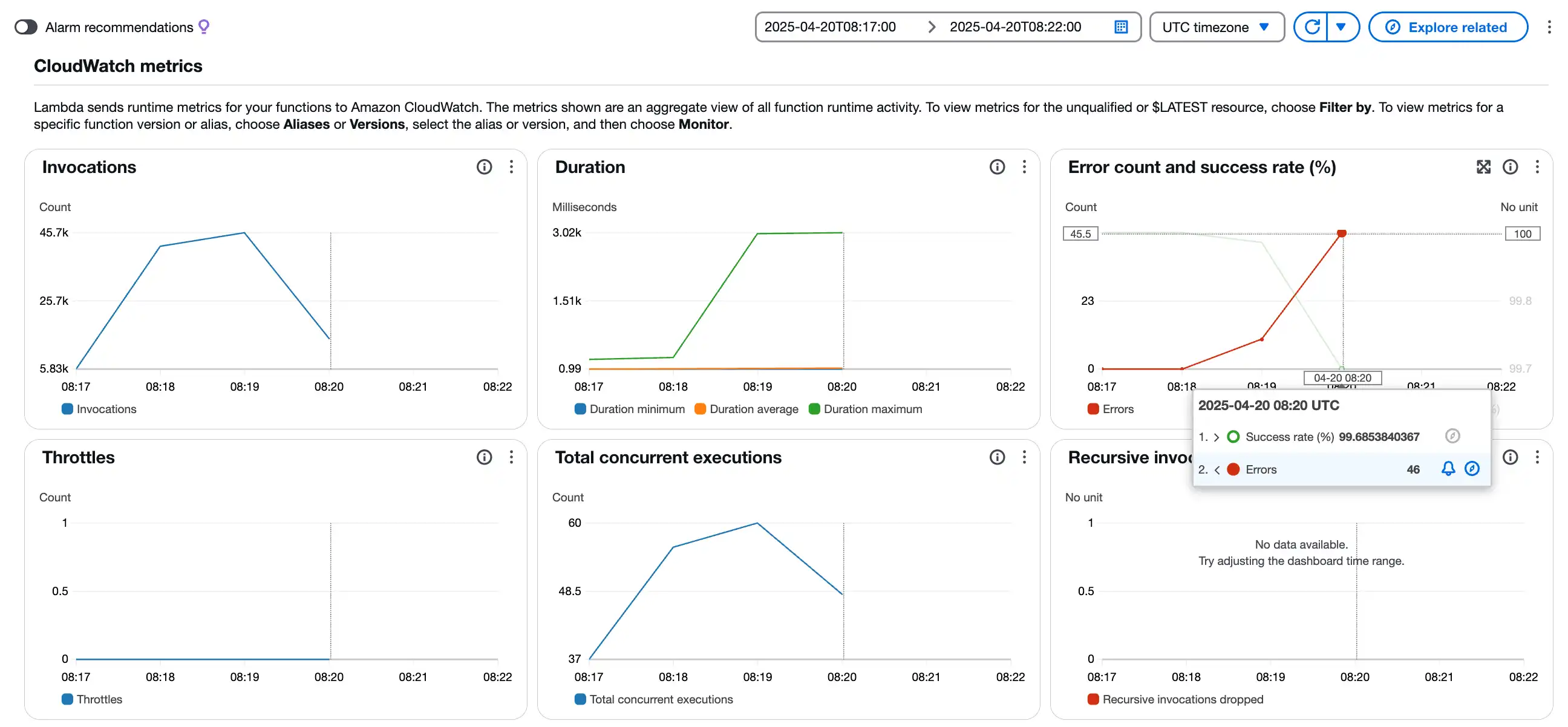Click the 04-20 08:20 timeline marker label
The height and width of the screenshot is (727, 1568).
click(x=1342, y=378)
